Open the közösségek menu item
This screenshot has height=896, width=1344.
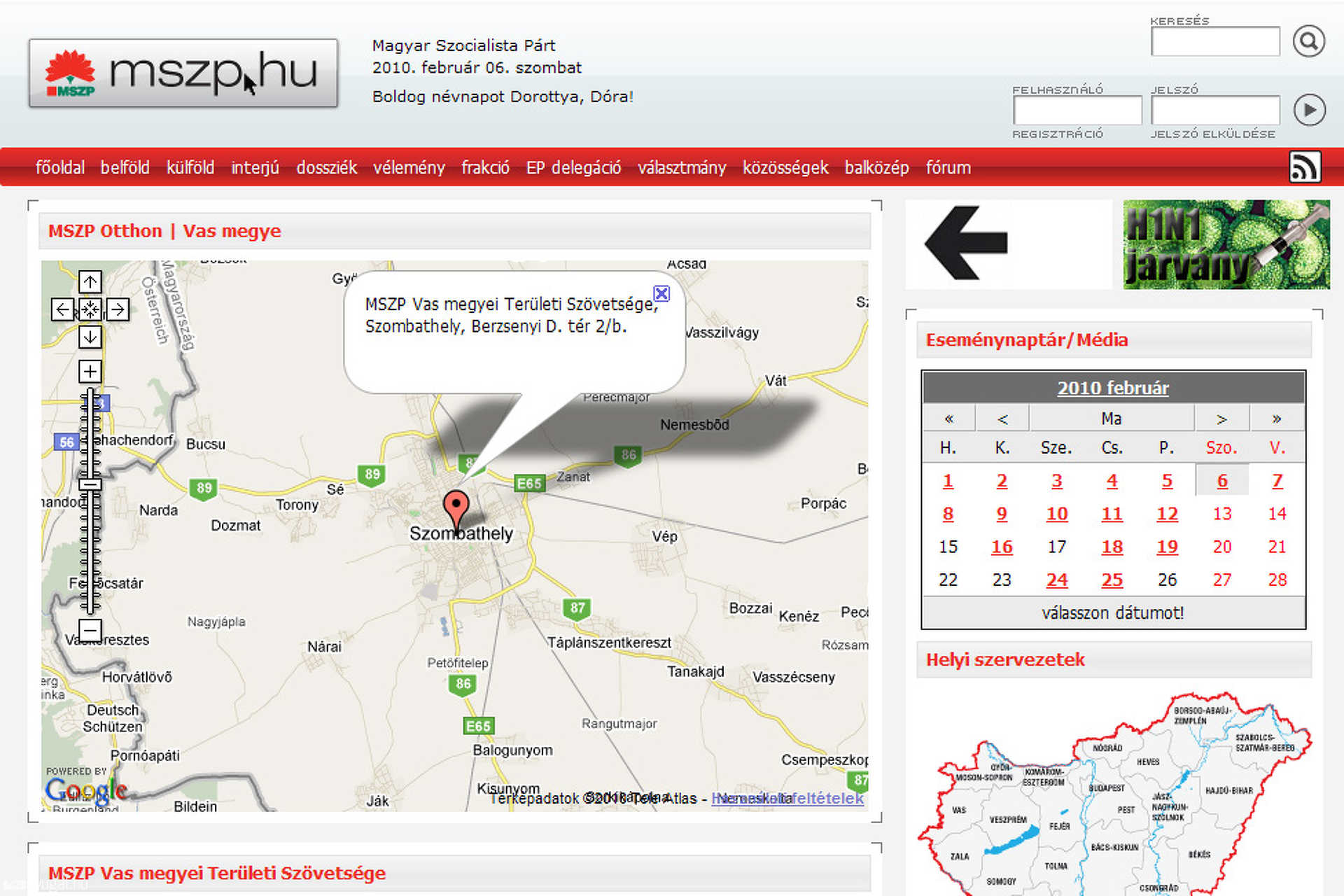785,168
